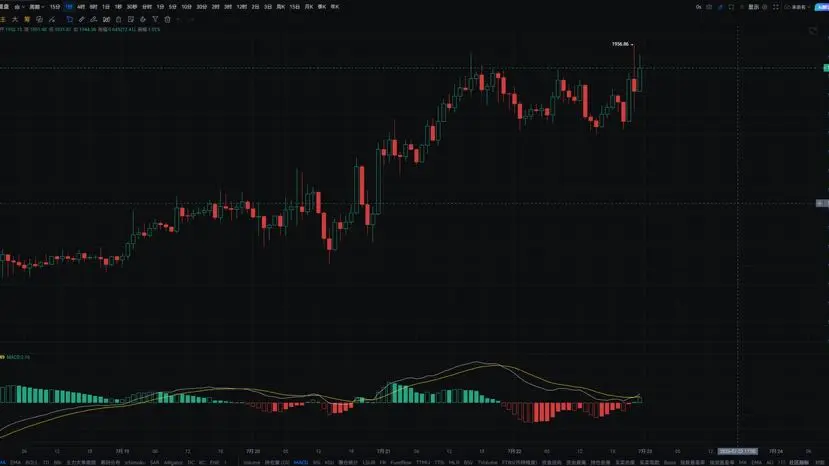Click the 主 chart toolbar icon
Screen dimensions: 829x466
pyautogui.click(x=3, y=19)
